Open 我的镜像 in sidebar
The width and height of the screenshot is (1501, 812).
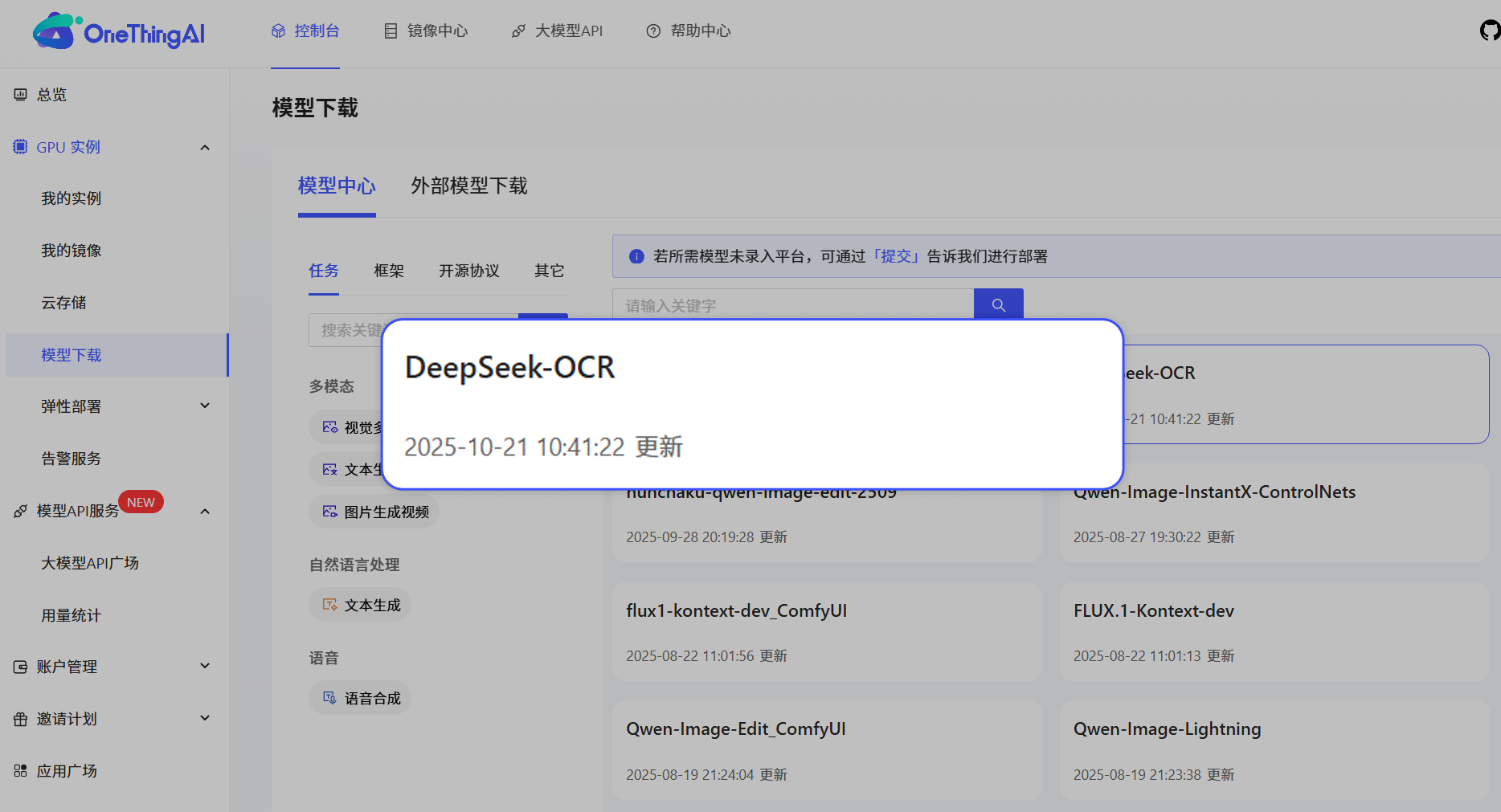[x=72, y=251]
